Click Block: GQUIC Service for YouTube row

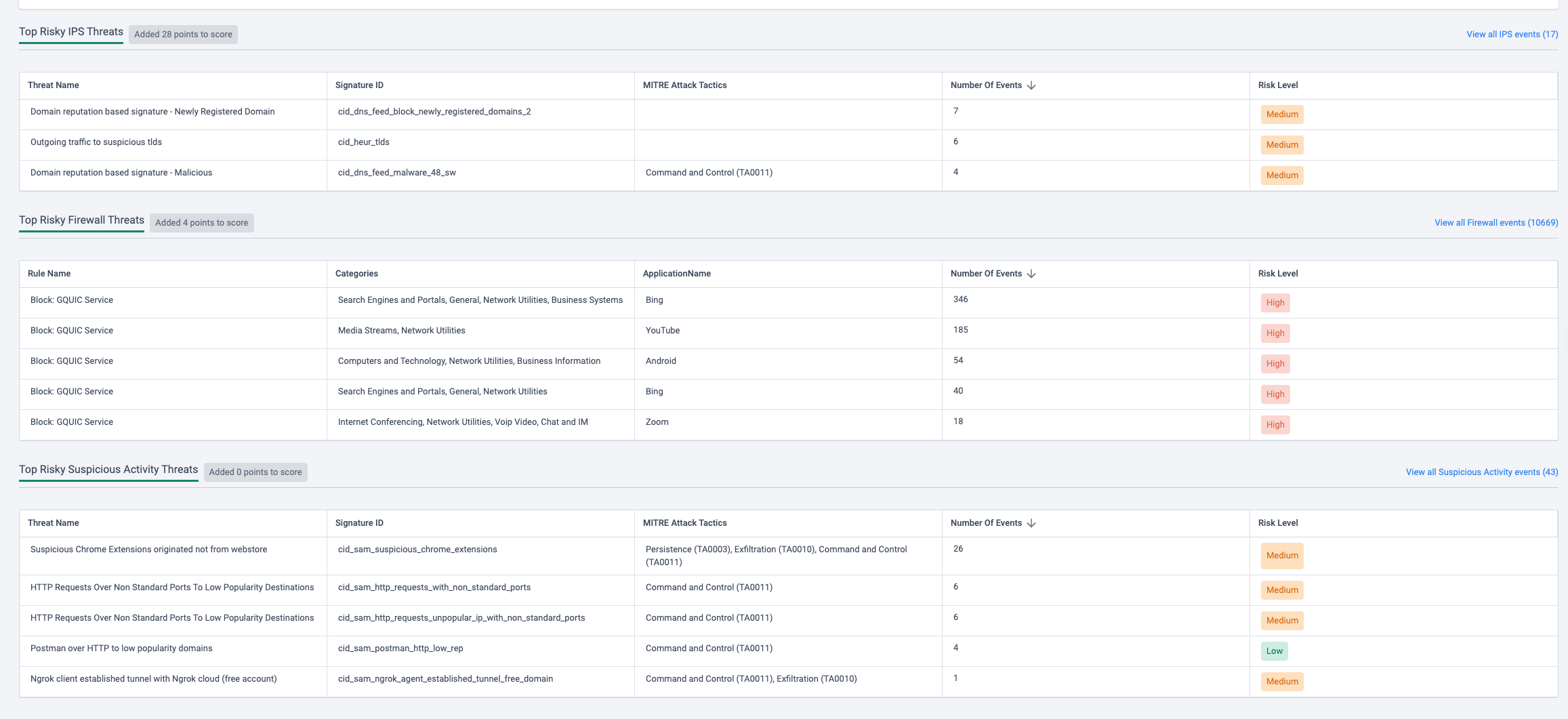pyautogui.click(x=72, y=331)
